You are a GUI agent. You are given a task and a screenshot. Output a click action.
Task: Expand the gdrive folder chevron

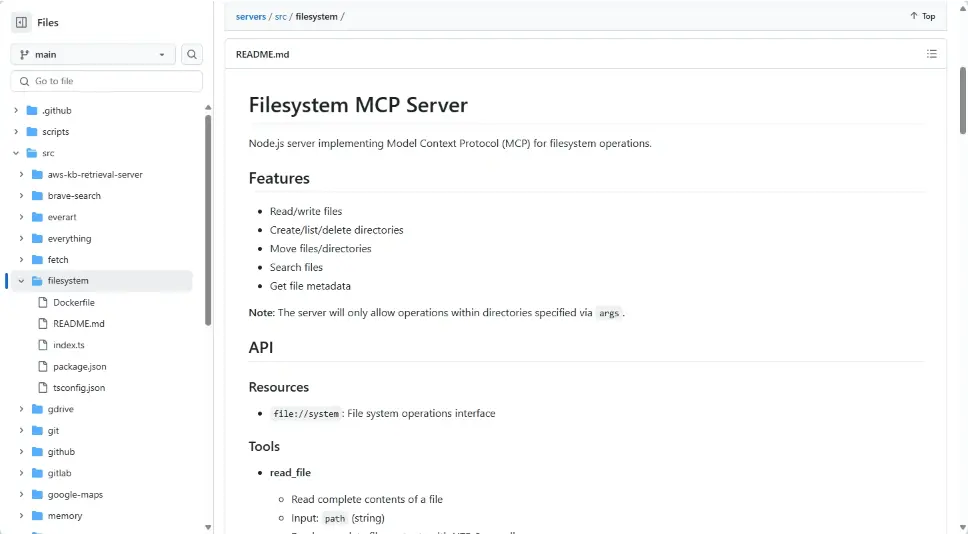click(22, 409)
